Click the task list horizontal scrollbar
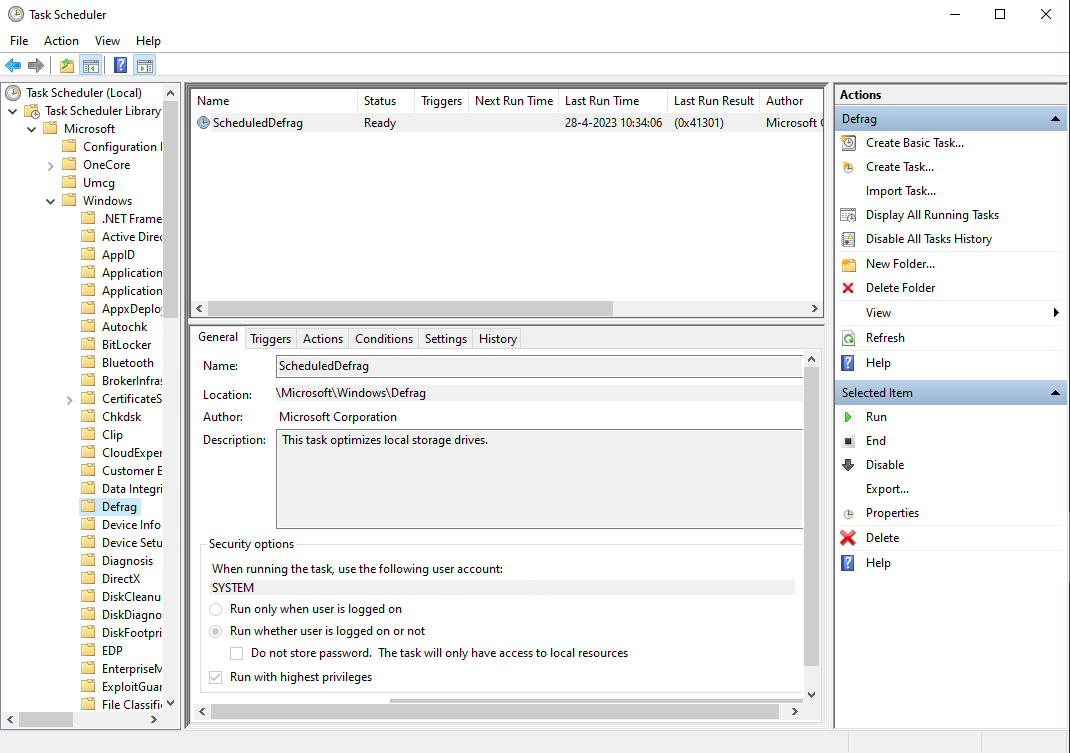Image resolution: width=1070 pixels, height=753 pixels. pyautogui.click(x=410, y=309)
